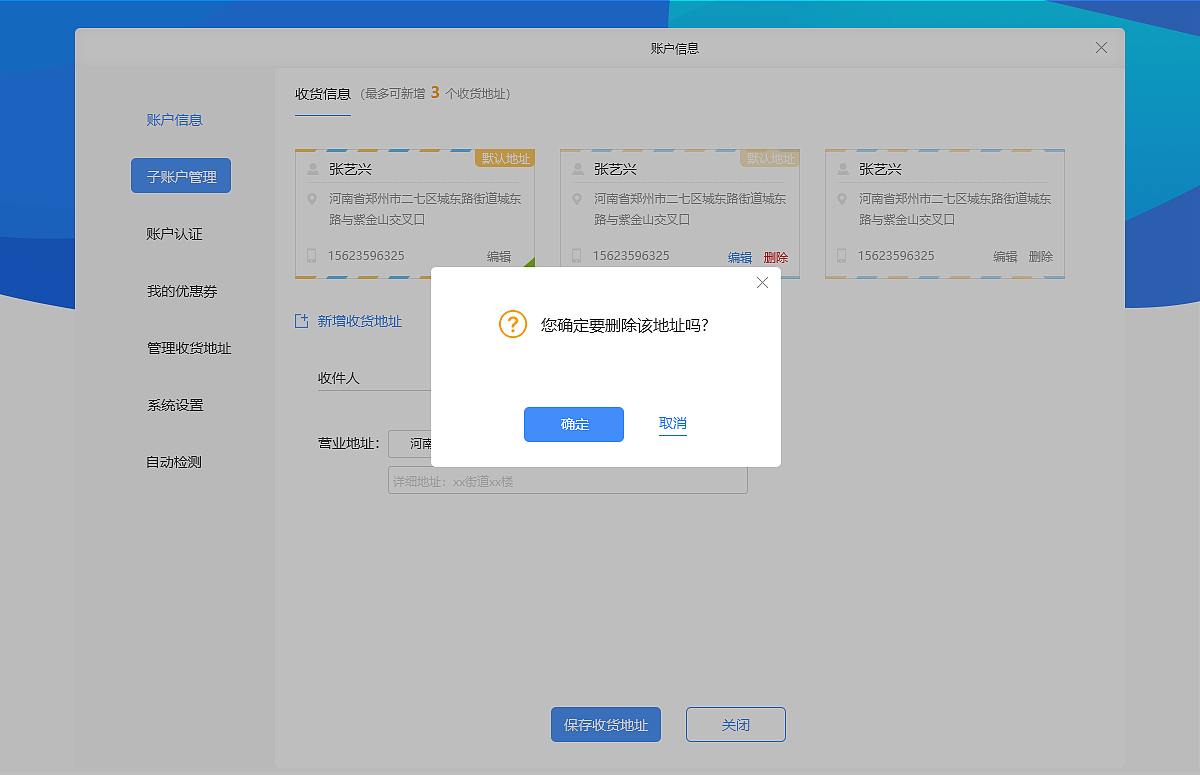The width and height of the screenshot is (1200, 775).
Task: Click the phone icon on the third address card
Action: pos(841,255)
